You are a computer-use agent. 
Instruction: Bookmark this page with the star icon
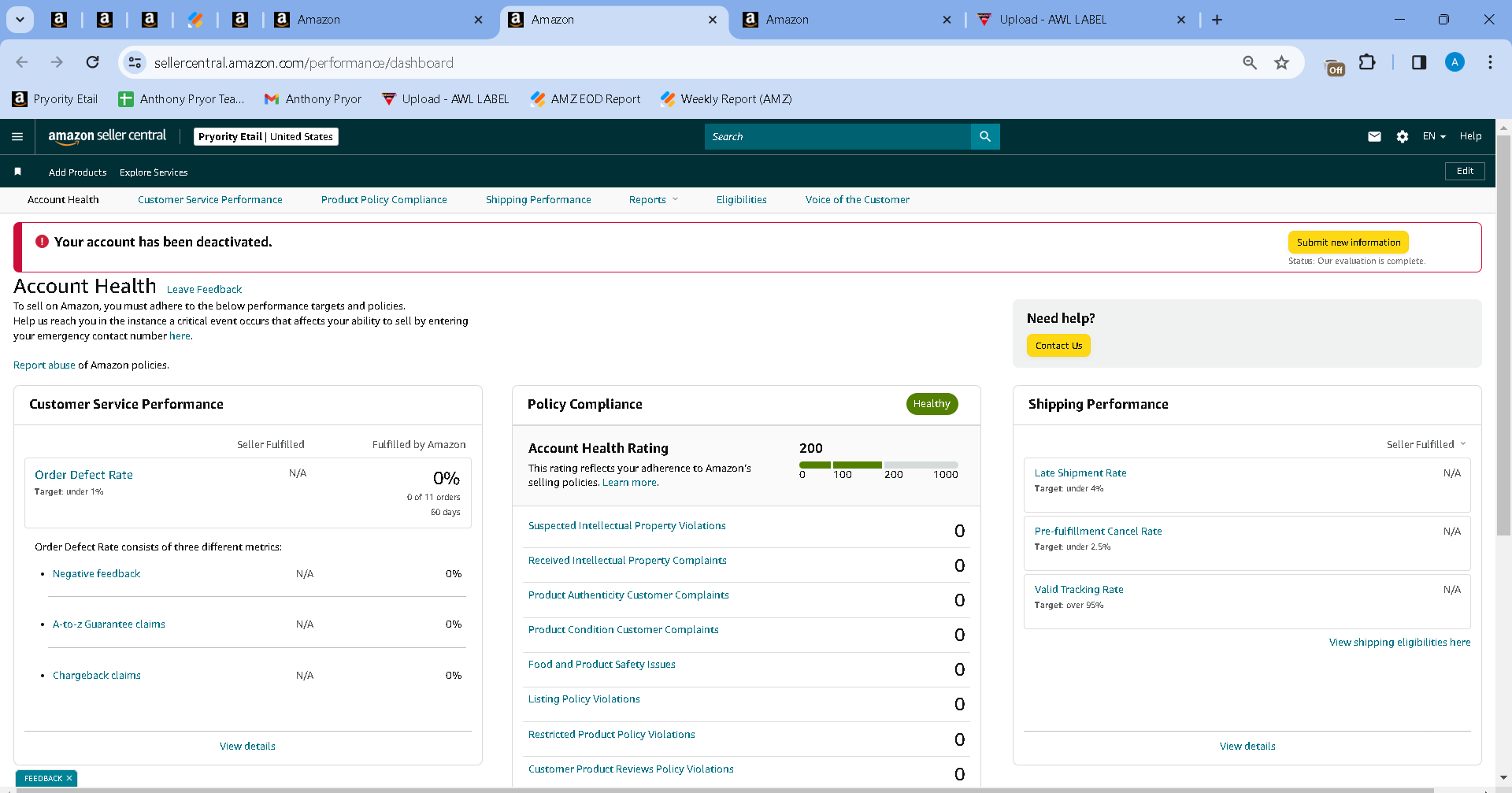pos(1282,62)
